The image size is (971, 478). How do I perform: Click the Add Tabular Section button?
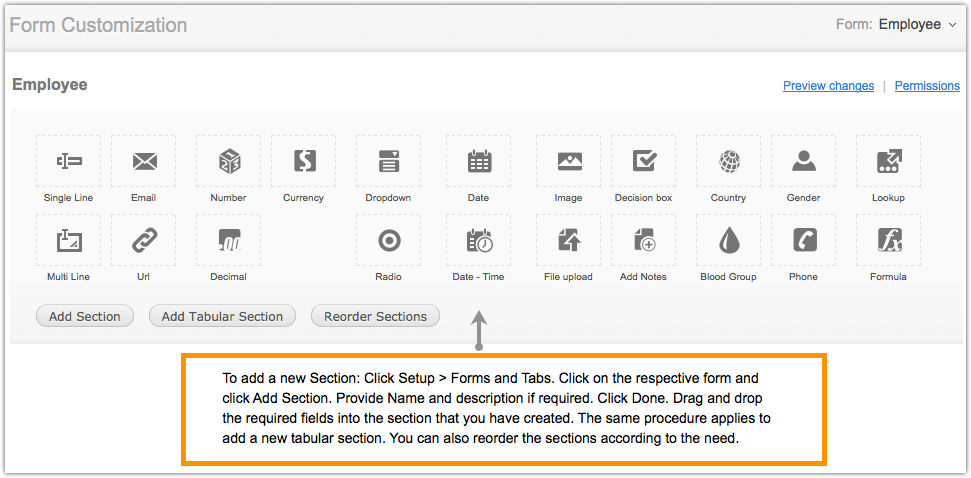[x=222, y=316]
